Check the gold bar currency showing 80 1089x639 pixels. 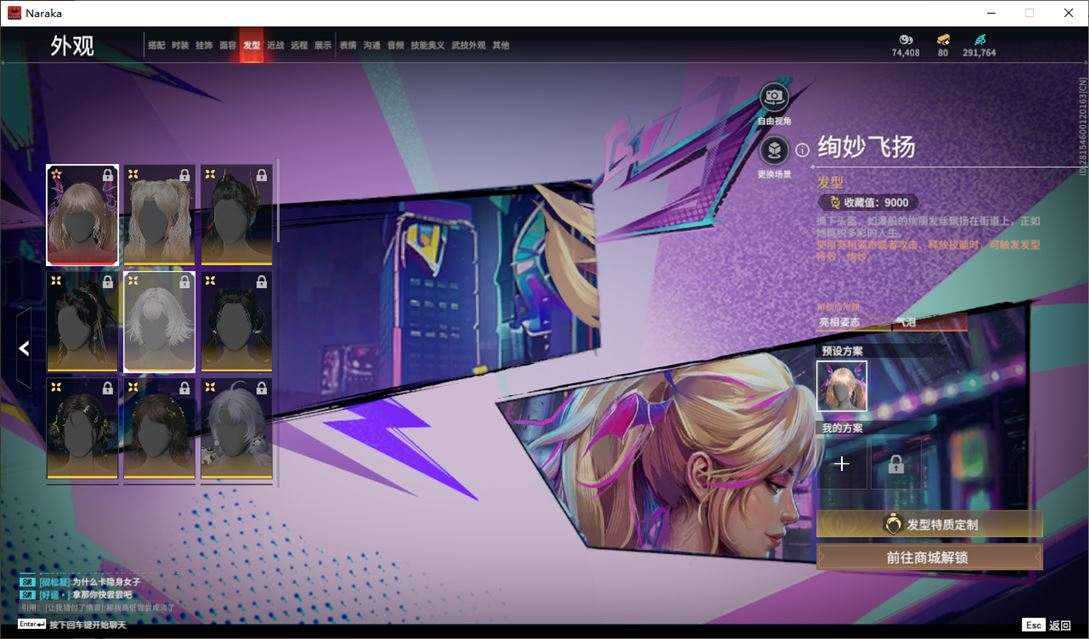pyautogui.click(x=942, y=40)
